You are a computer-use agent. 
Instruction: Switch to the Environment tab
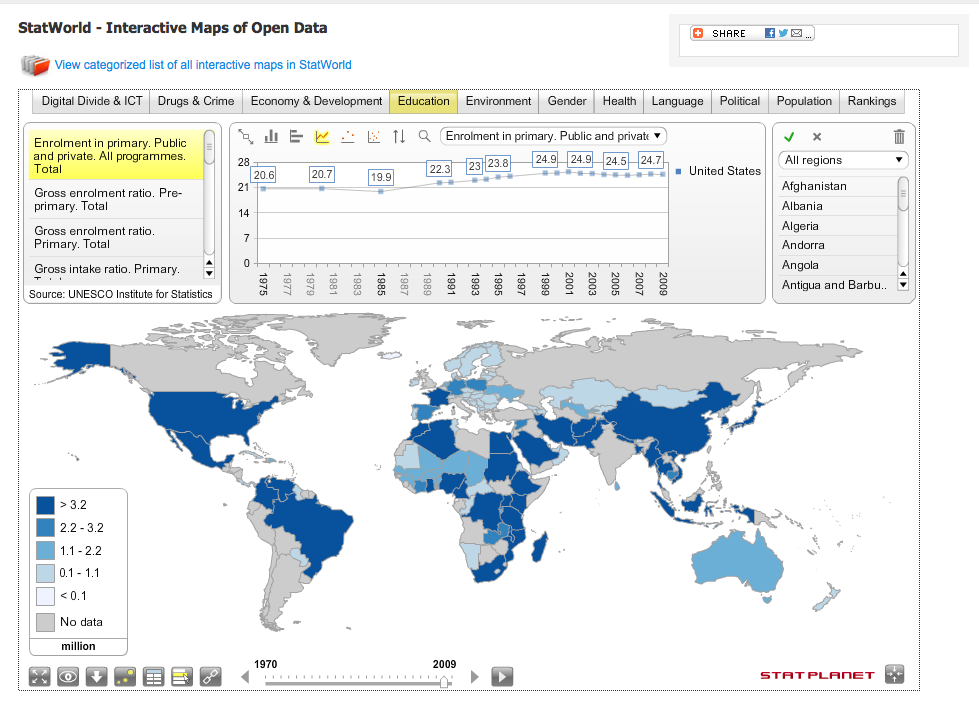coord(497,101)
